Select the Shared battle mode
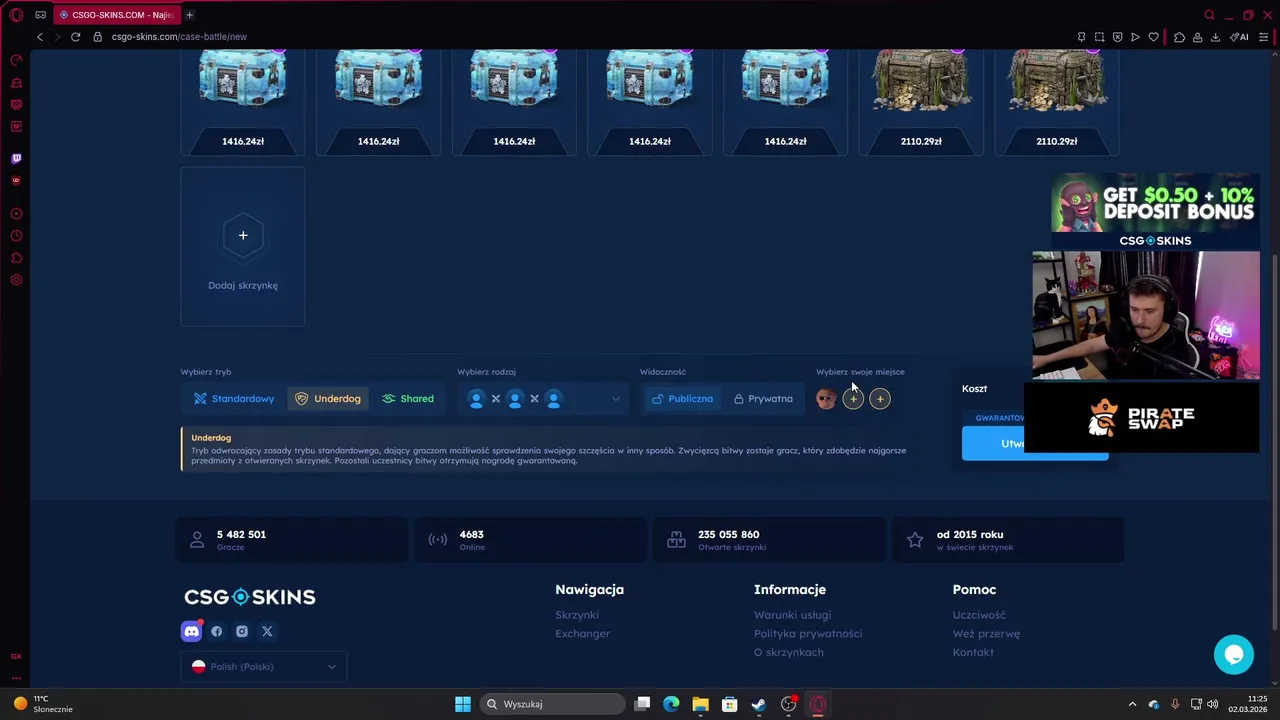Image resolution: width=1280 pixels, height=720 pixels. point(407,399)
